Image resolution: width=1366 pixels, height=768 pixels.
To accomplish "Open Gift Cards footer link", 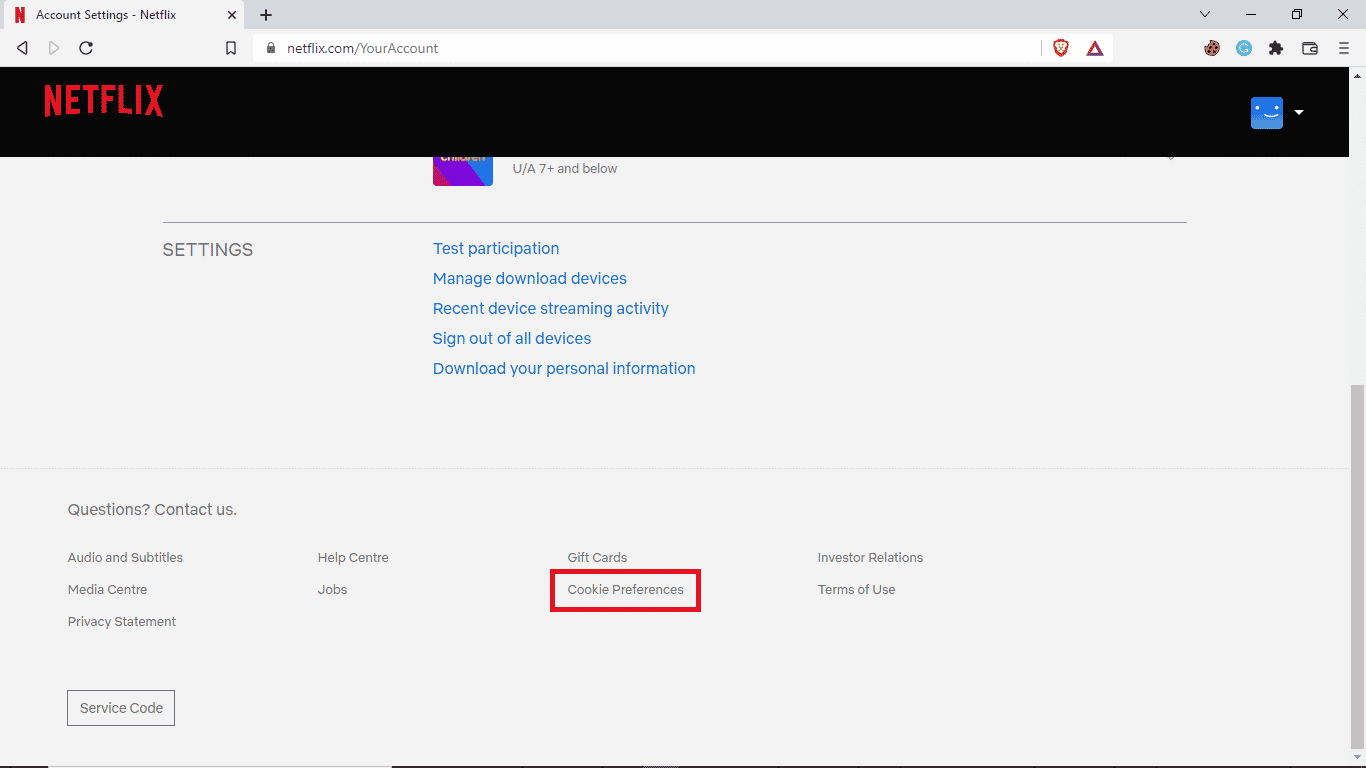I will pos(597,557).
